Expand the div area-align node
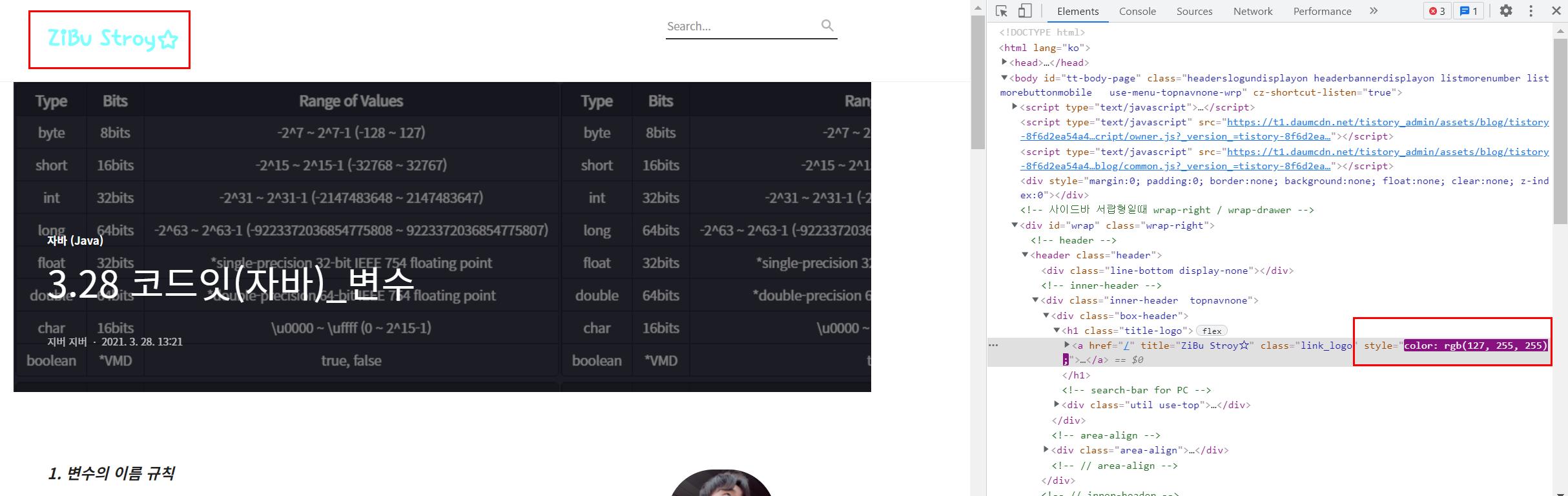The width and height of the screenshot is (1568, 496). tap(1046, 449)
